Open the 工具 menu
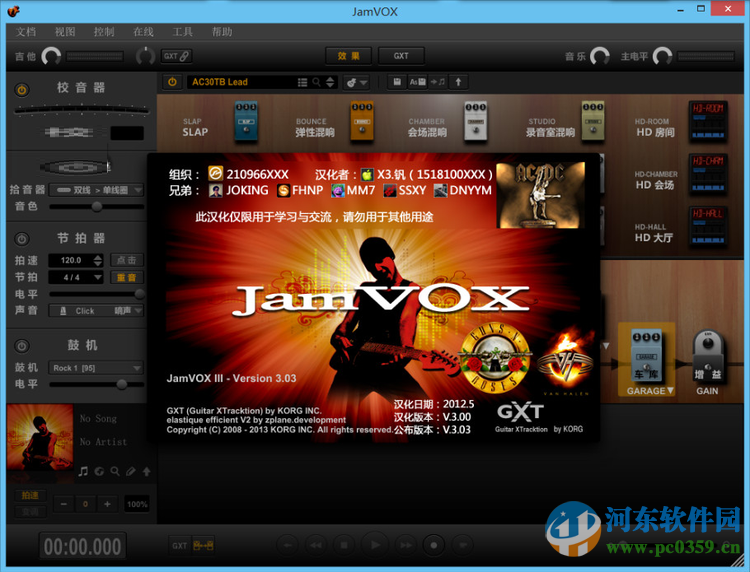750x572 pixels. click(x=183, y=32)
